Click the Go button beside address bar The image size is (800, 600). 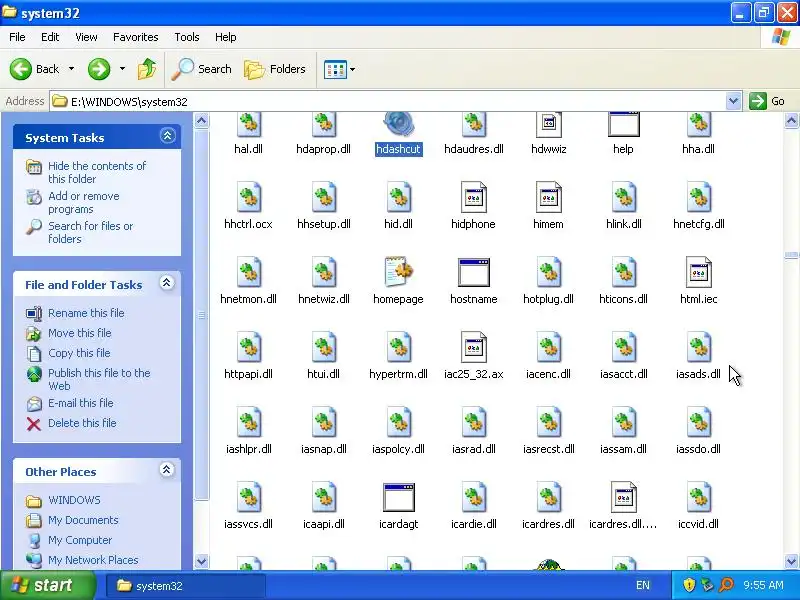coord(767,101)
